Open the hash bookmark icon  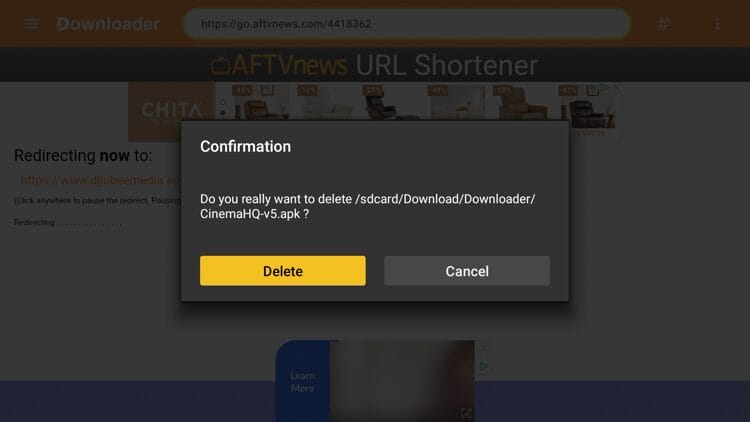point(663,23)
